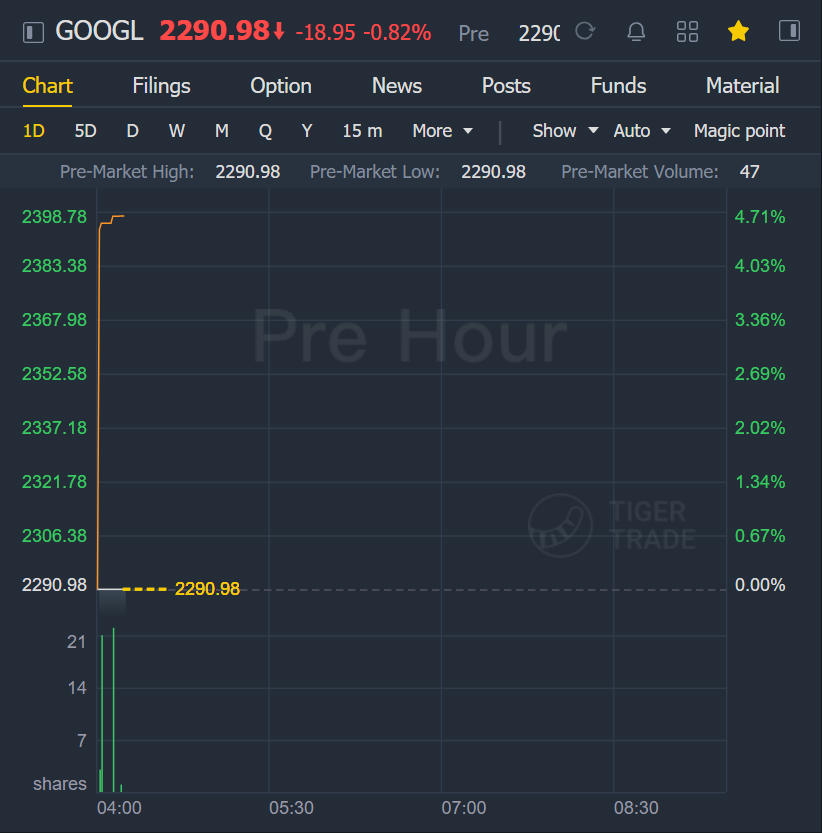Click the tallest green volume bar
This screenshot has height=833, width=822.
coord(113,710)
